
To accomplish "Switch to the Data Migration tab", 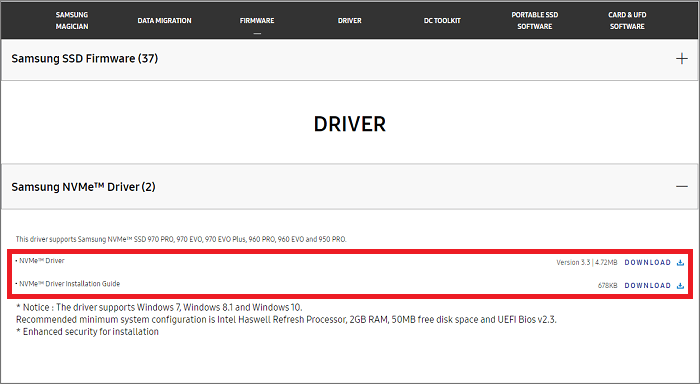I will pyautogui.click(x=164, y=21).
